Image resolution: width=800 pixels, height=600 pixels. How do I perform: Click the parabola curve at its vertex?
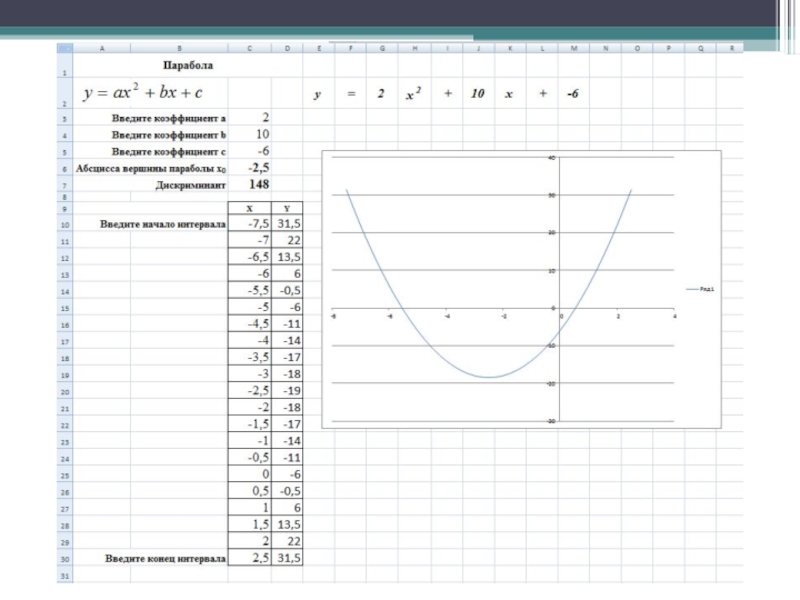coord(489,378)
